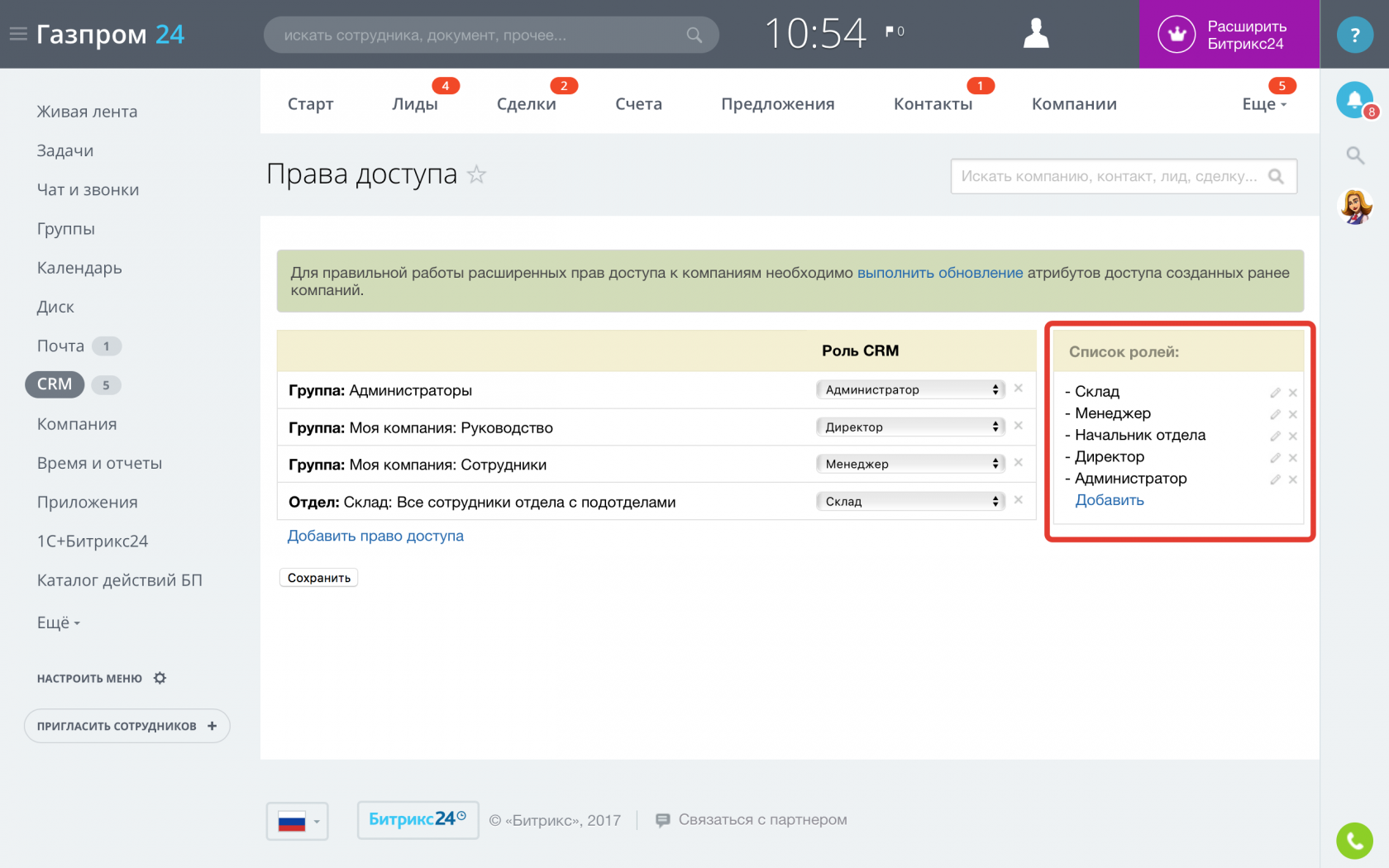Click the help question mark icon
The height and width of the screenshot is (868, 1389).
1354,35
